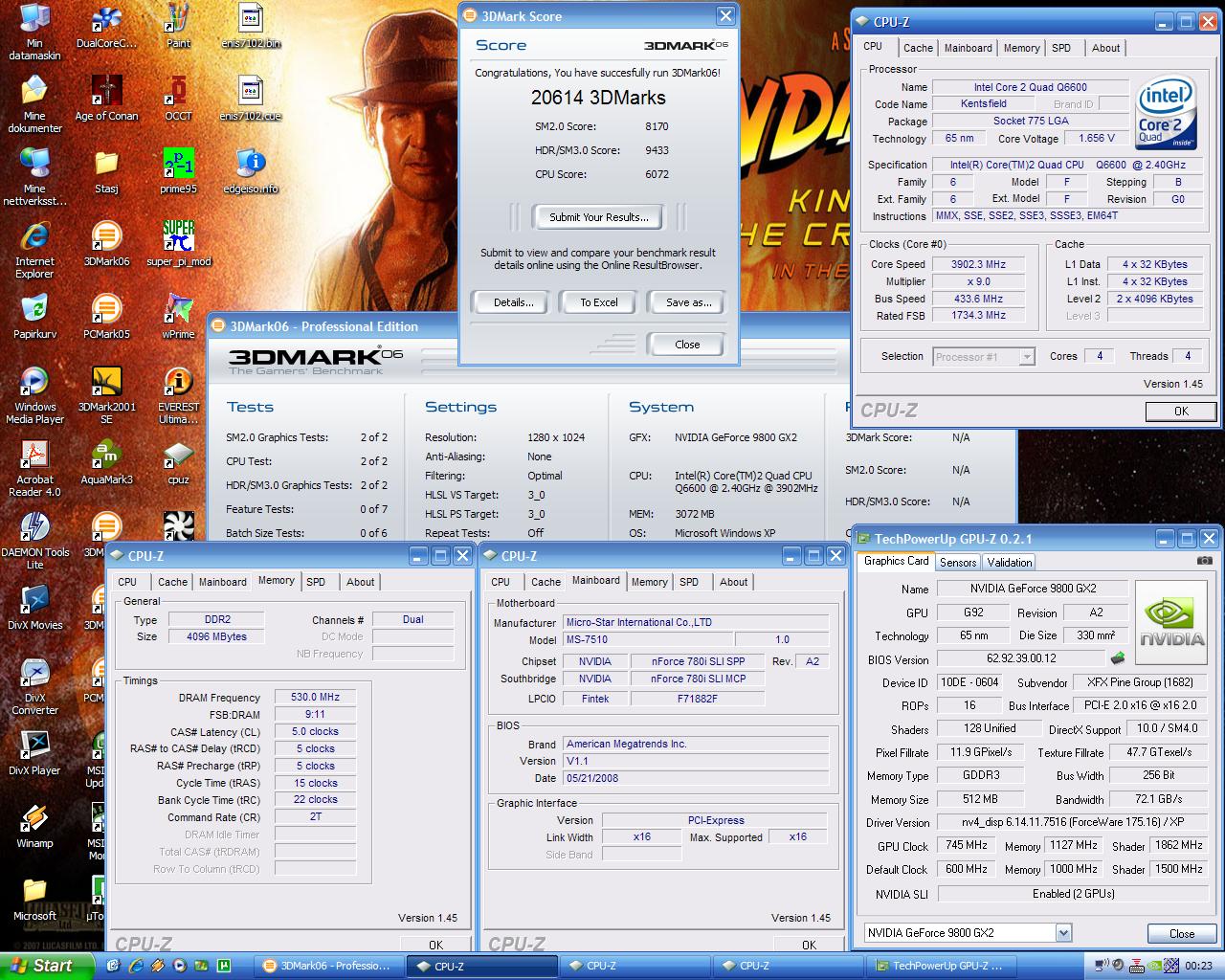Click the Core Voltage value 1.656 V
The image size is (1225, 980).
pos(1097,138)
